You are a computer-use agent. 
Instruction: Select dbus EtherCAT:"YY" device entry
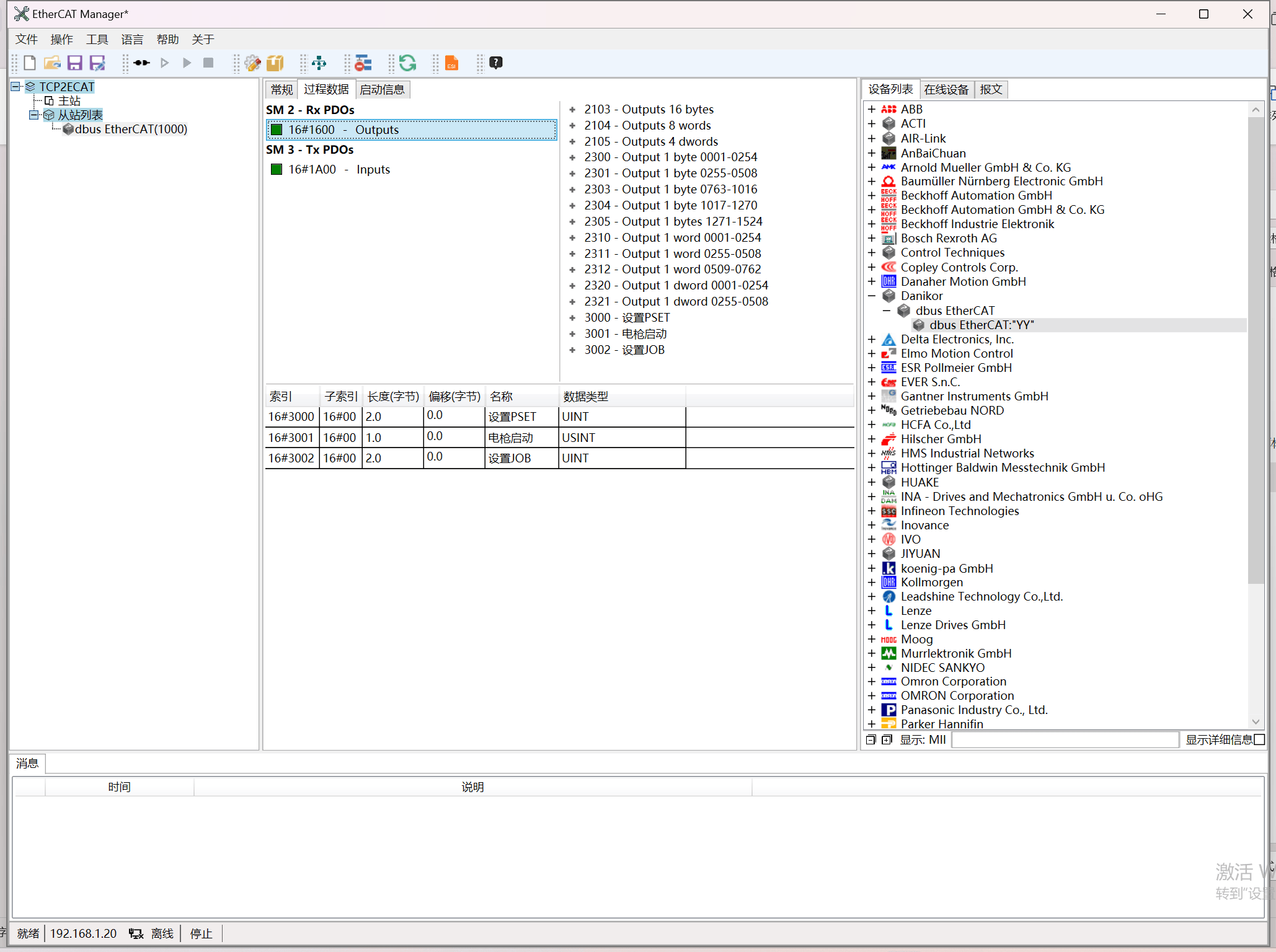click(x=981, y=325)
